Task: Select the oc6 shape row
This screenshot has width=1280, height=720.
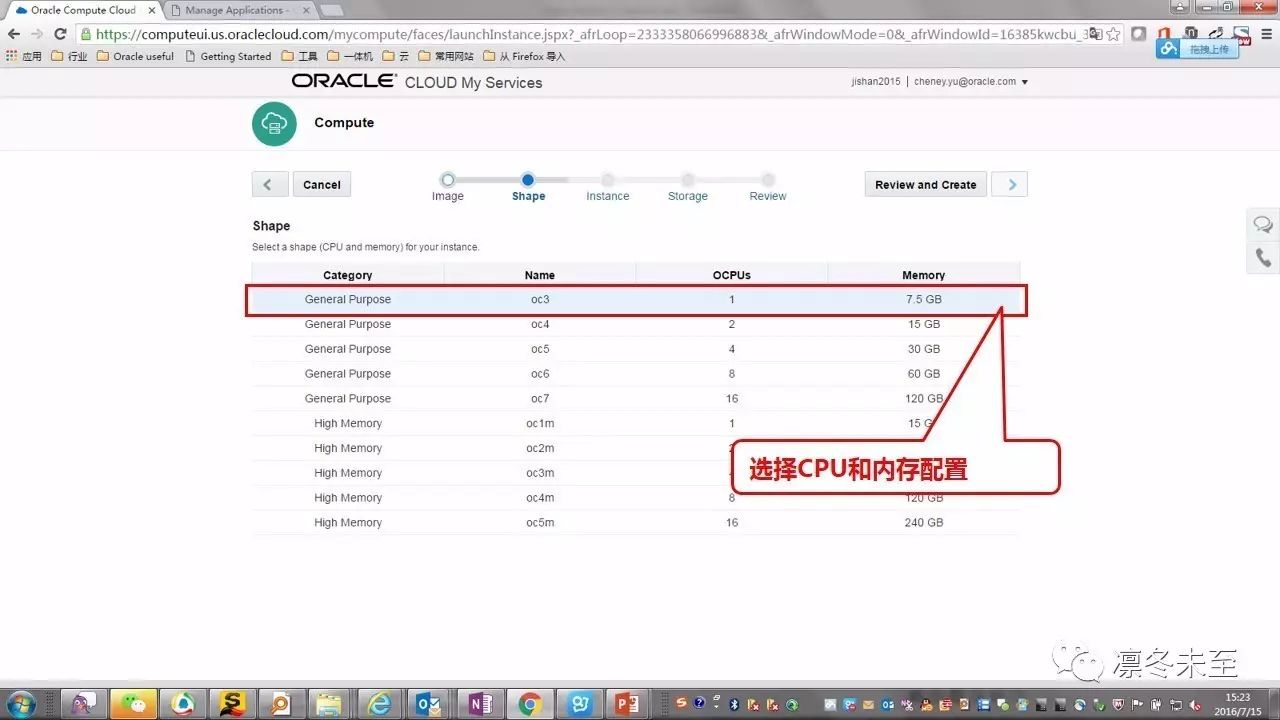Action: point(636,374)
